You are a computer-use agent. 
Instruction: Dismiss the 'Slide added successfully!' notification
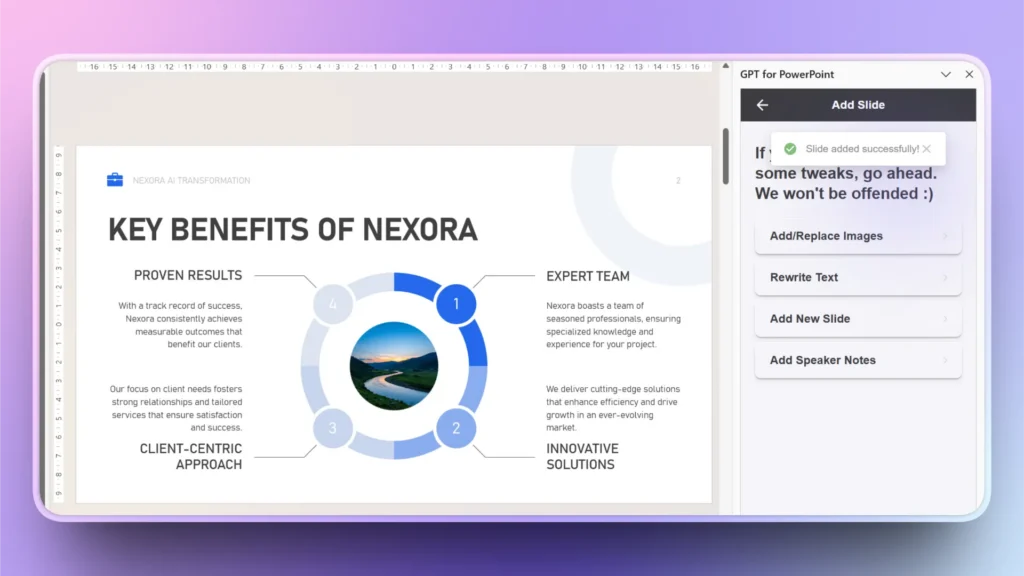[x=927, y=149]
